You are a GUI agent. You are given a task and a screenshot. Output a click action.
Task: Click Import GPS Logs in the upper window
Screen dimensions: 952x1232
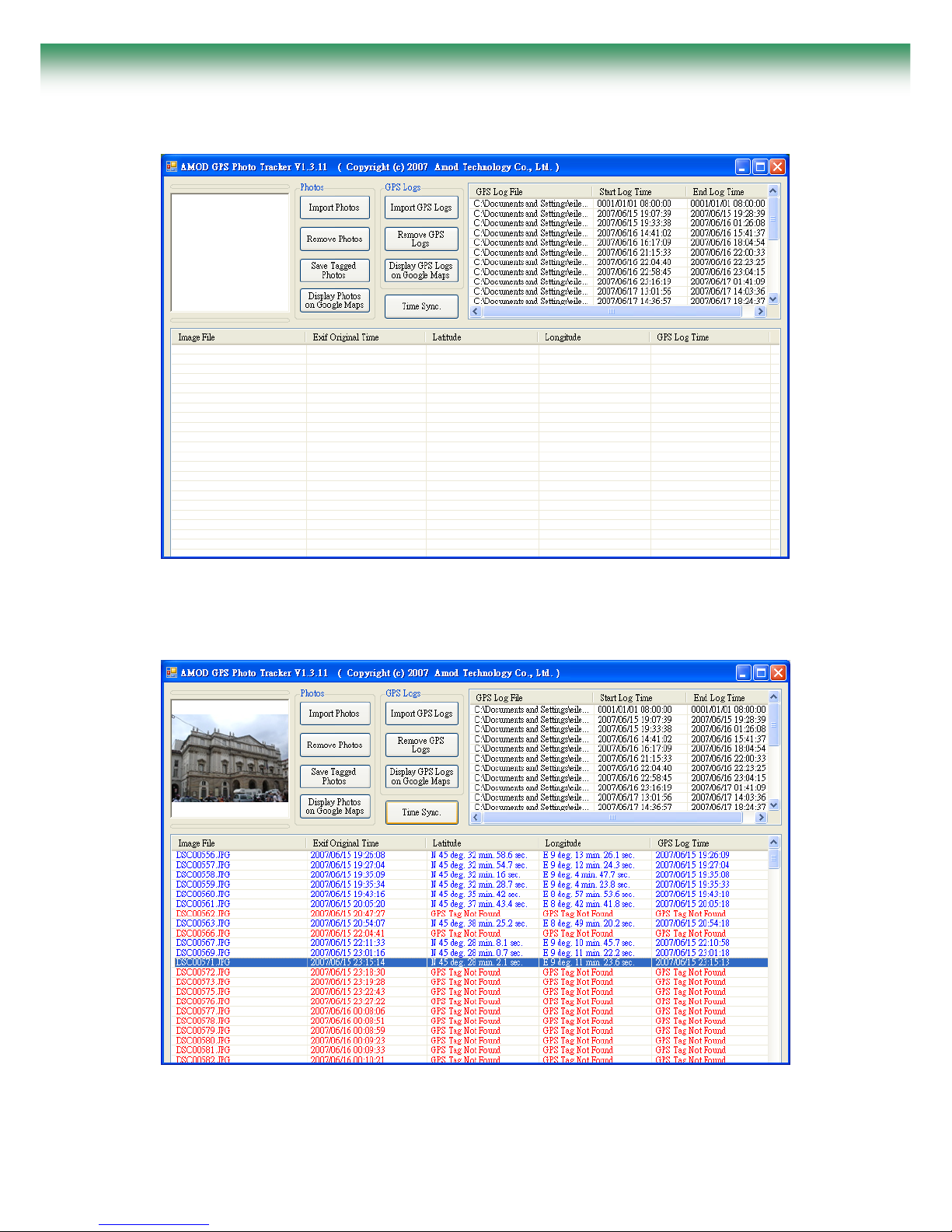421,208
